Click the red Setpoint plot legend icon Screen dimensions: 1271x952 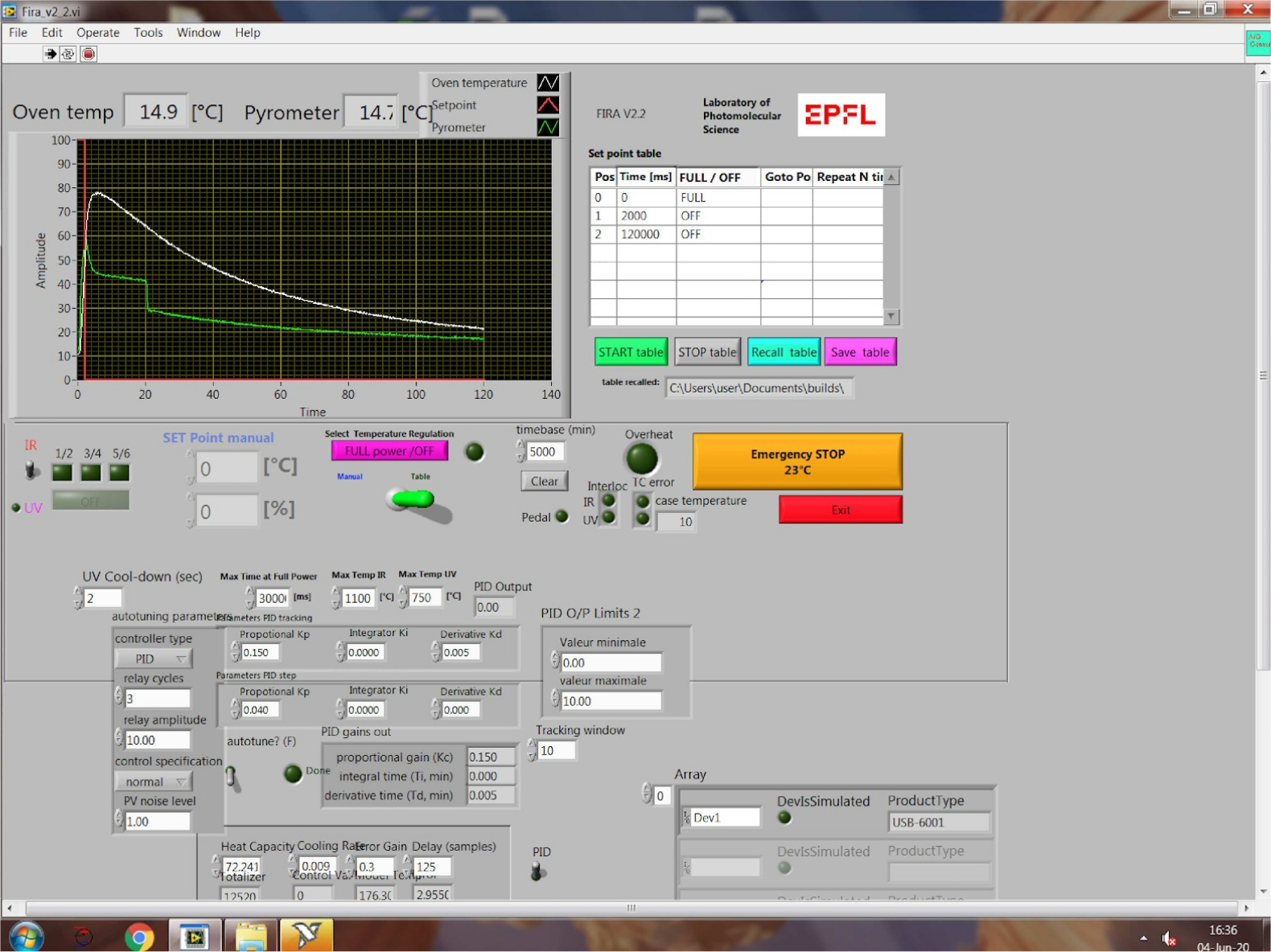pyautogui.click(x=548, y=105)
